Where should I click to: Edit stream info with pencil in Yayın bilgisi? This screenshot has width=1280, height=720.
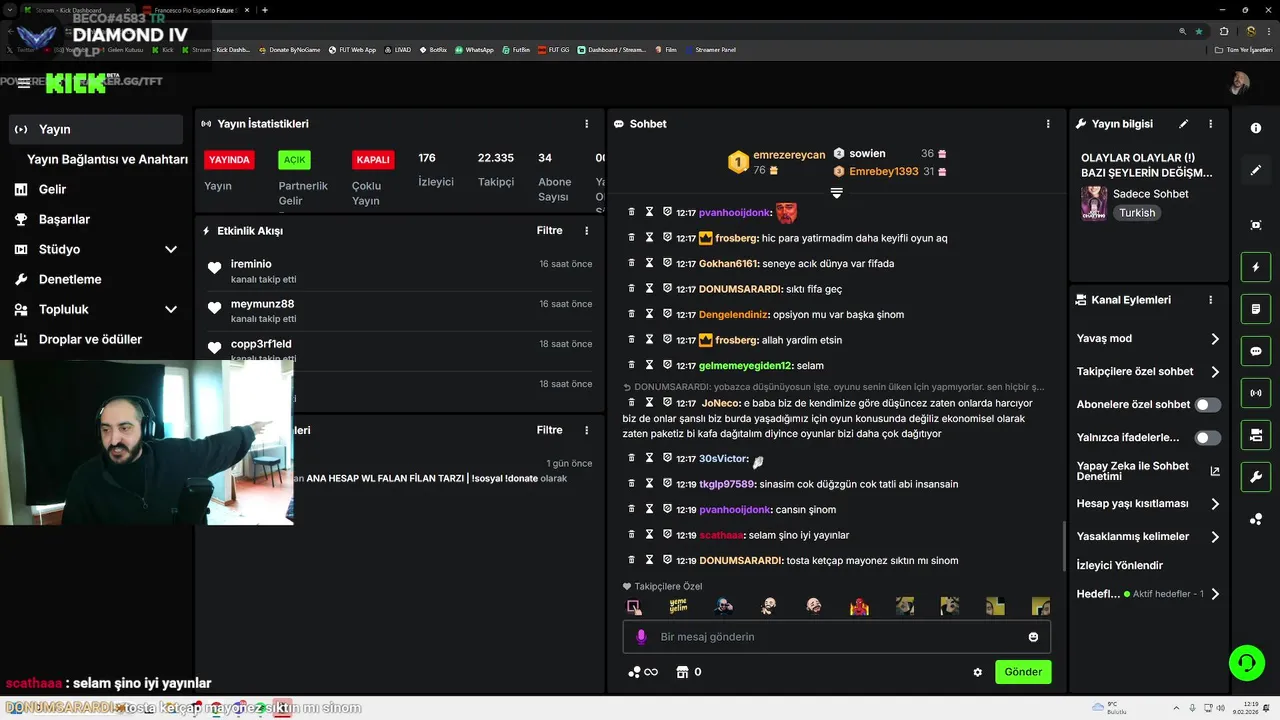pos(1184,124)
